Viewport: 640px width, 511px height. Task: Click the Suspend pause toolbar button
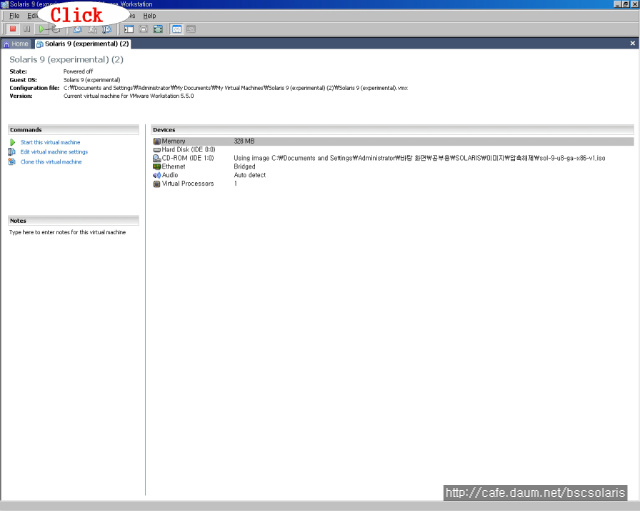(27, 29)
